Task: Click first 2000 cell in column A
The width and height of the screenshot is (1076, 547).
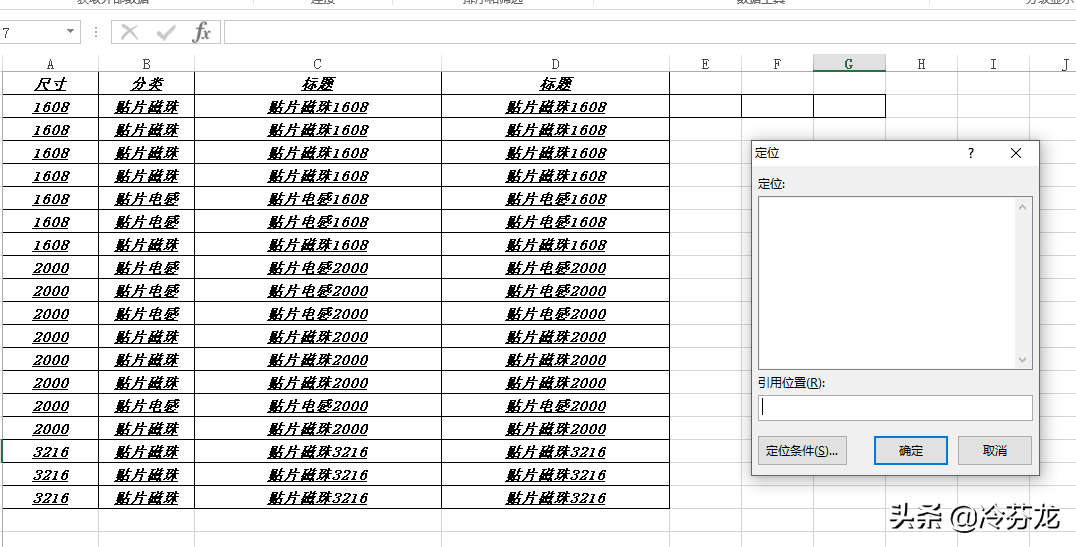Action: (x=51, y=268)
